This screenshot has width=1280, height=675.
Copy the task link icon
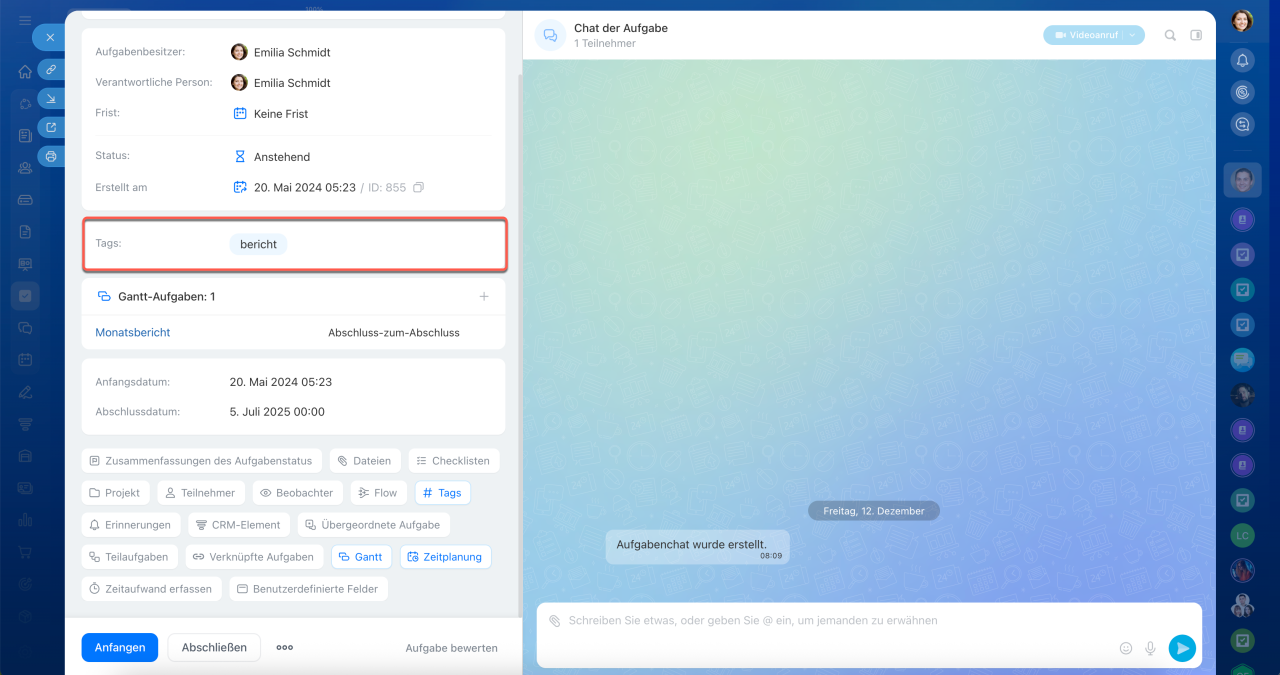pos(50,70)
